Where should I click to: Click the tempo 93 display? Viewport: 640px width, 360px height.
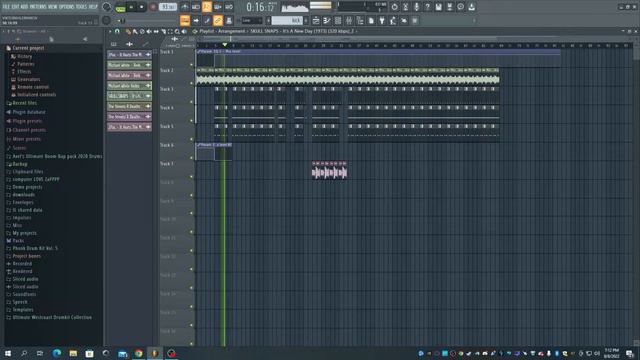168,7
